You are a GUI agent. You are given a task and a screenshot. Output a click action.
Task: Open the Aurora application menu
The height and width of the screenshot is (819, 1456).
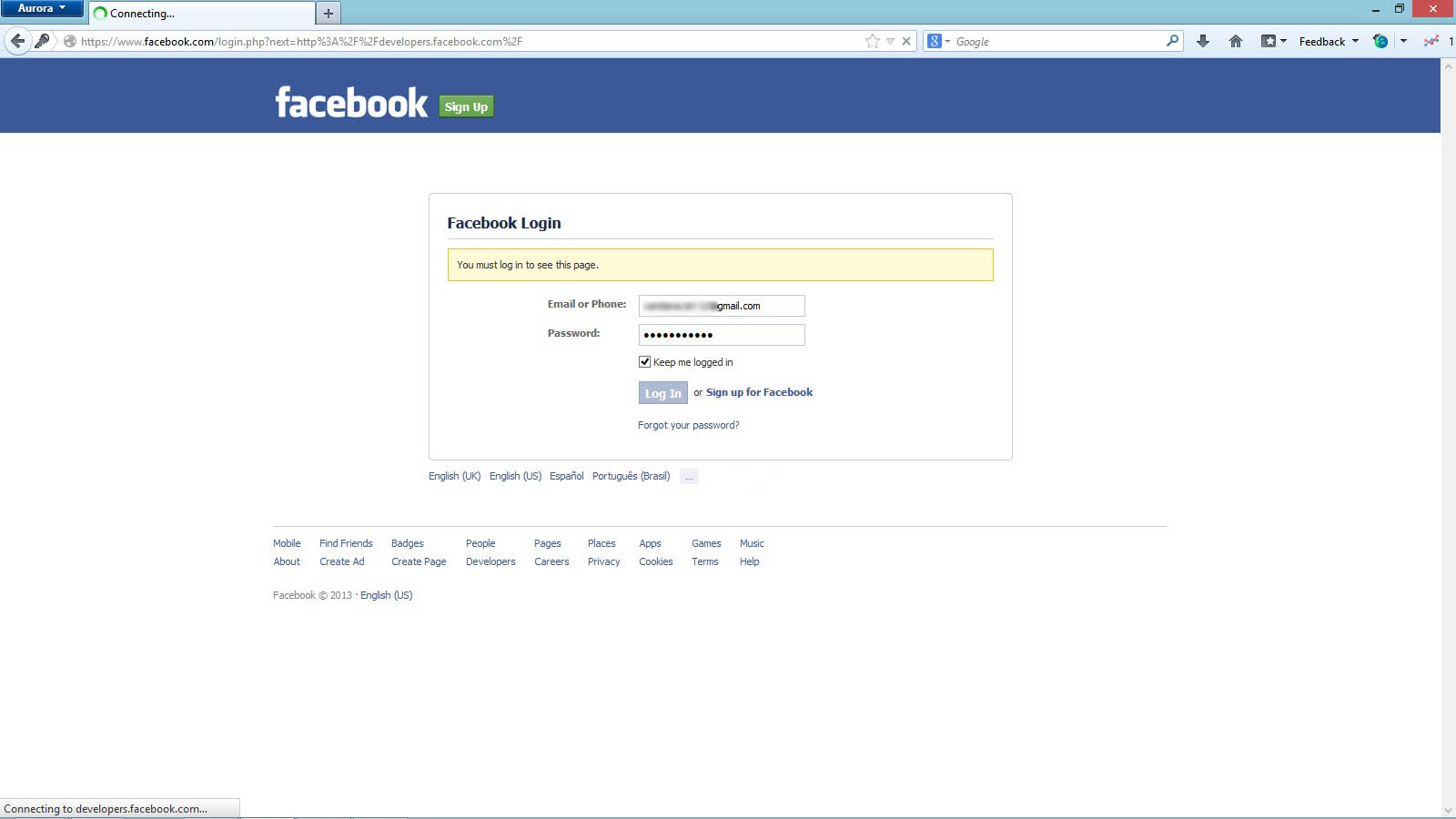coord(42,8)
